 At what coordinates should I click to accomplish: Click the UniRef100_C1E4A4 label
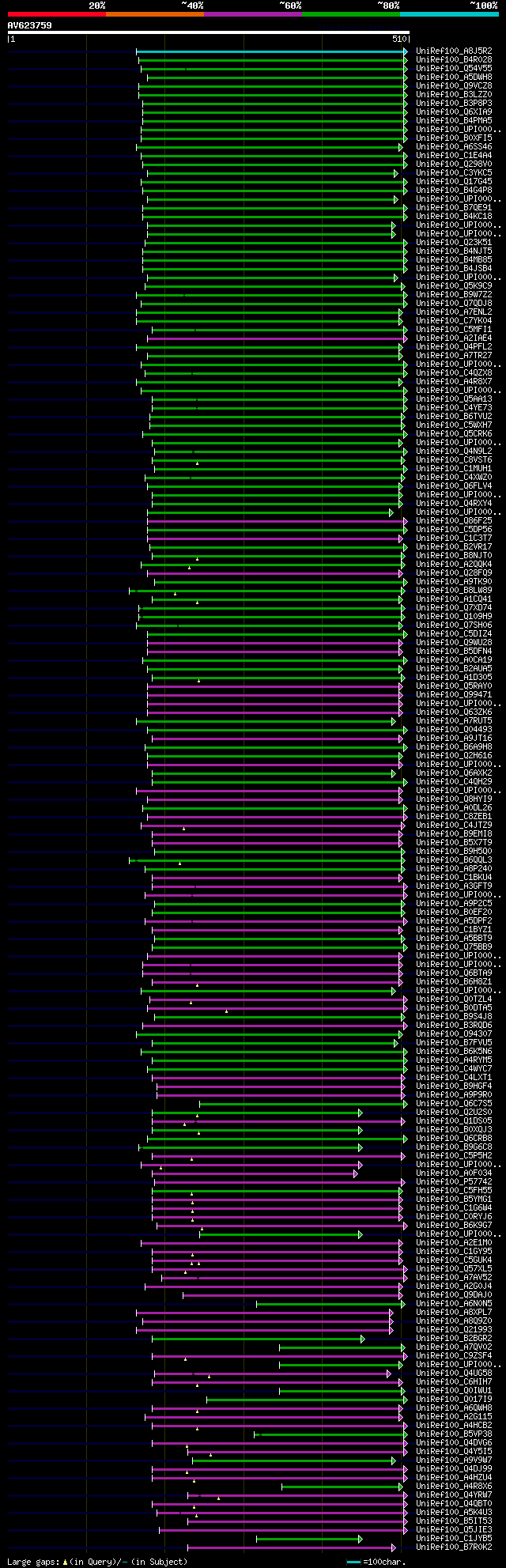(455, 155)
